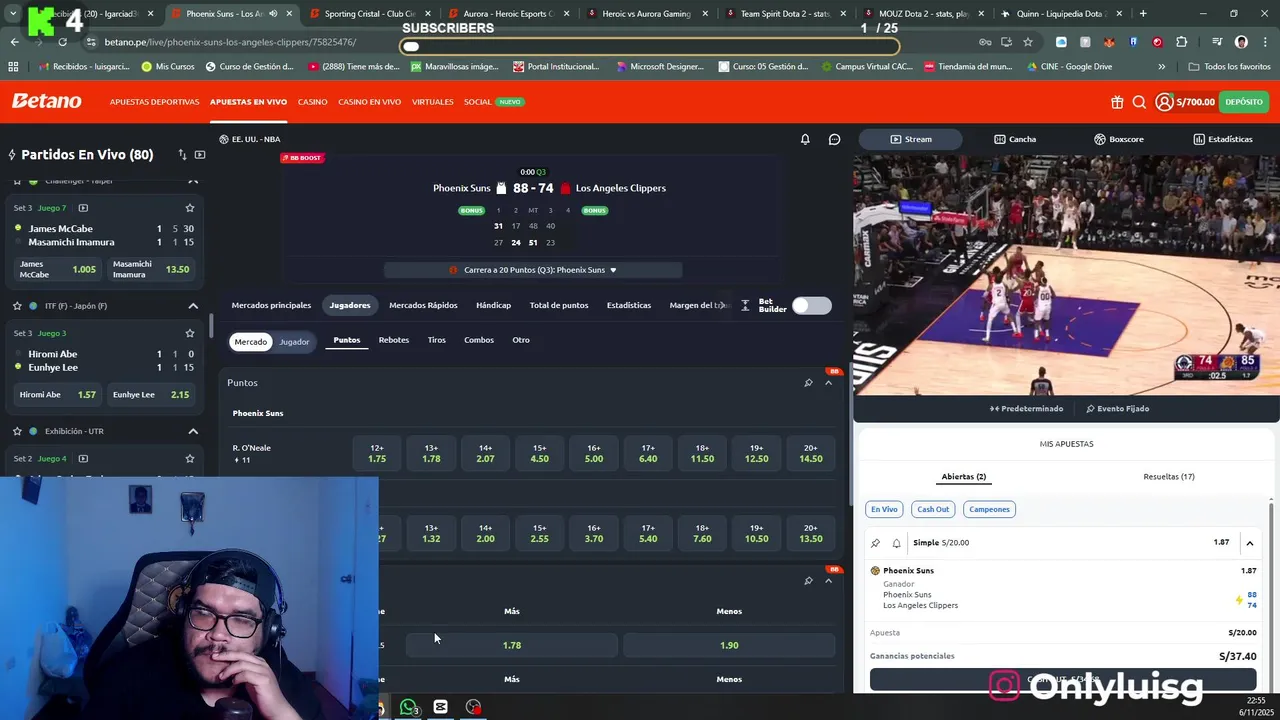
Task: Show more bookmarks with double chevron
Action: point(1161,66)
